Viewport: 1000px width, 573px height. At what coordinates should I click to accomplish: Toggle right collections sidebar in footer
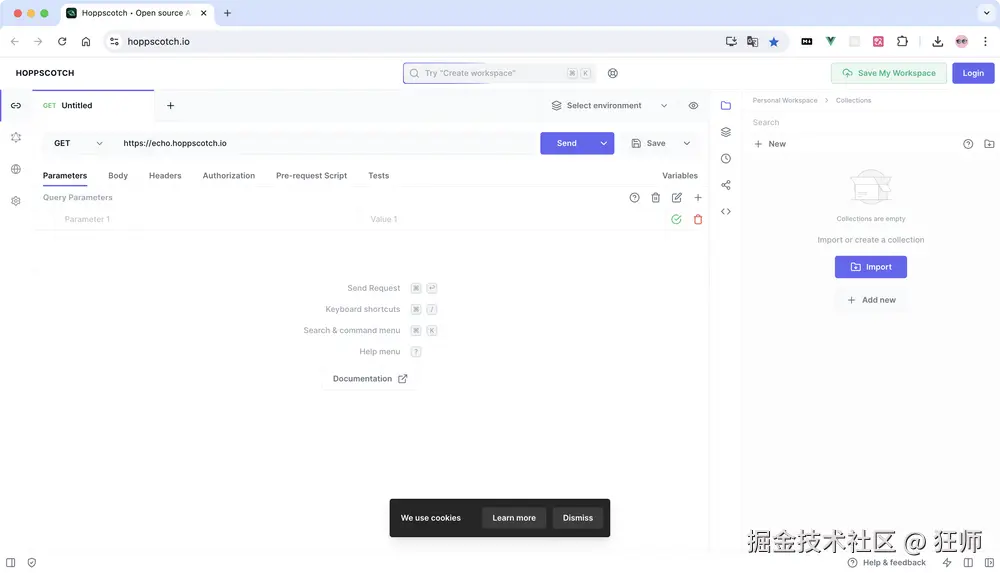(989, 563)
